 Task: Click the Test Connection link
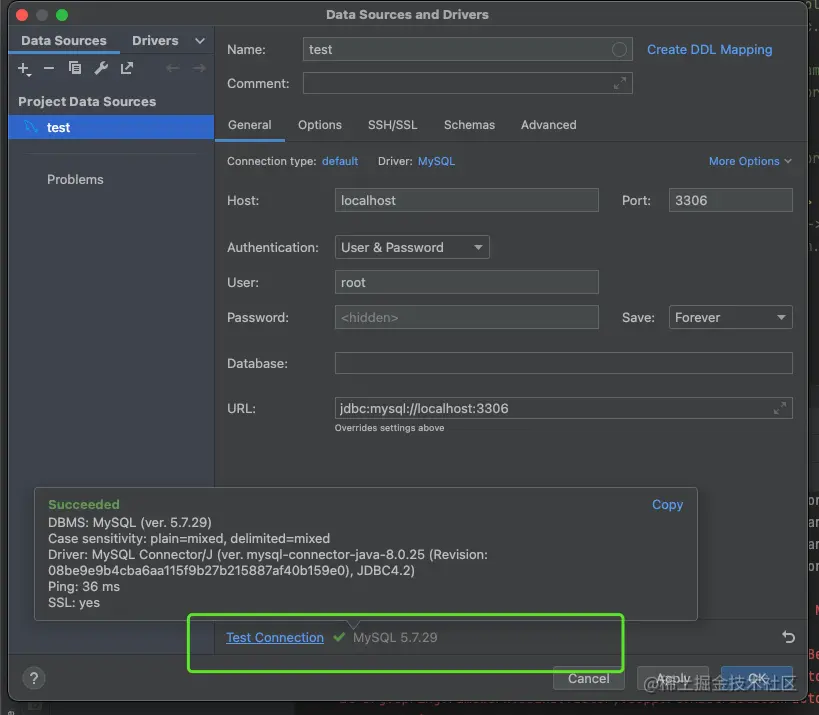pos(275,637)
